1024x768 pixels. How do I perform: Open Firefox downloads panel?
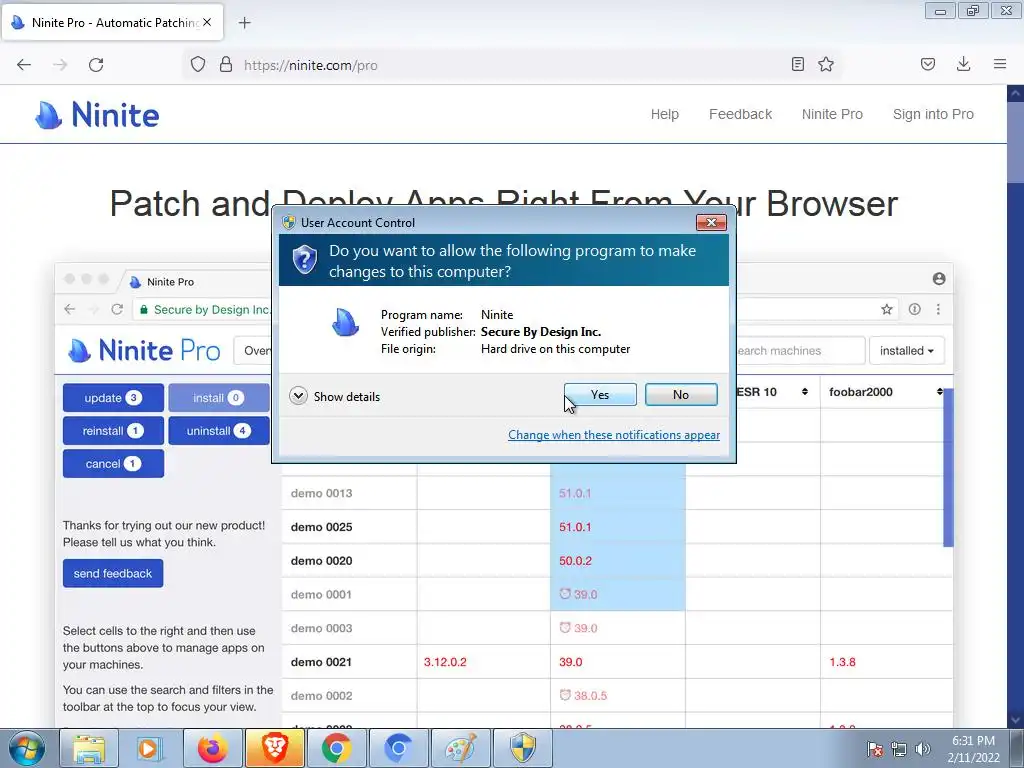coord(963,64)
